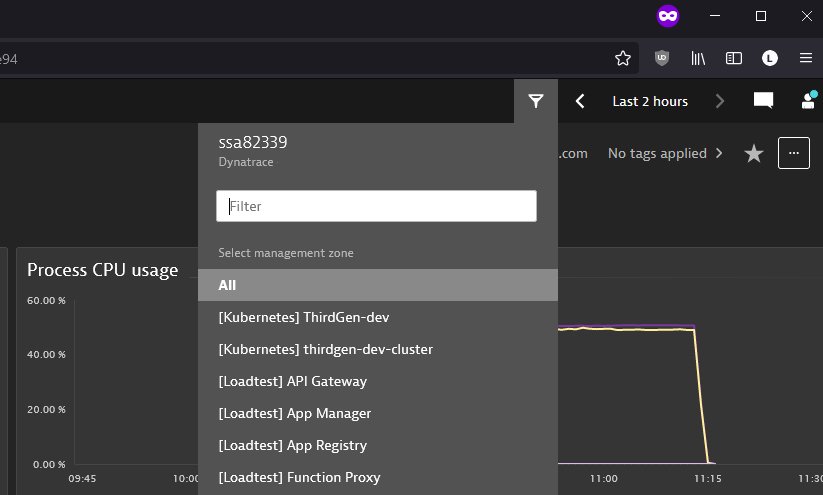Open the browser hamburger menu
823x495 pixels.
coord(806,58)
